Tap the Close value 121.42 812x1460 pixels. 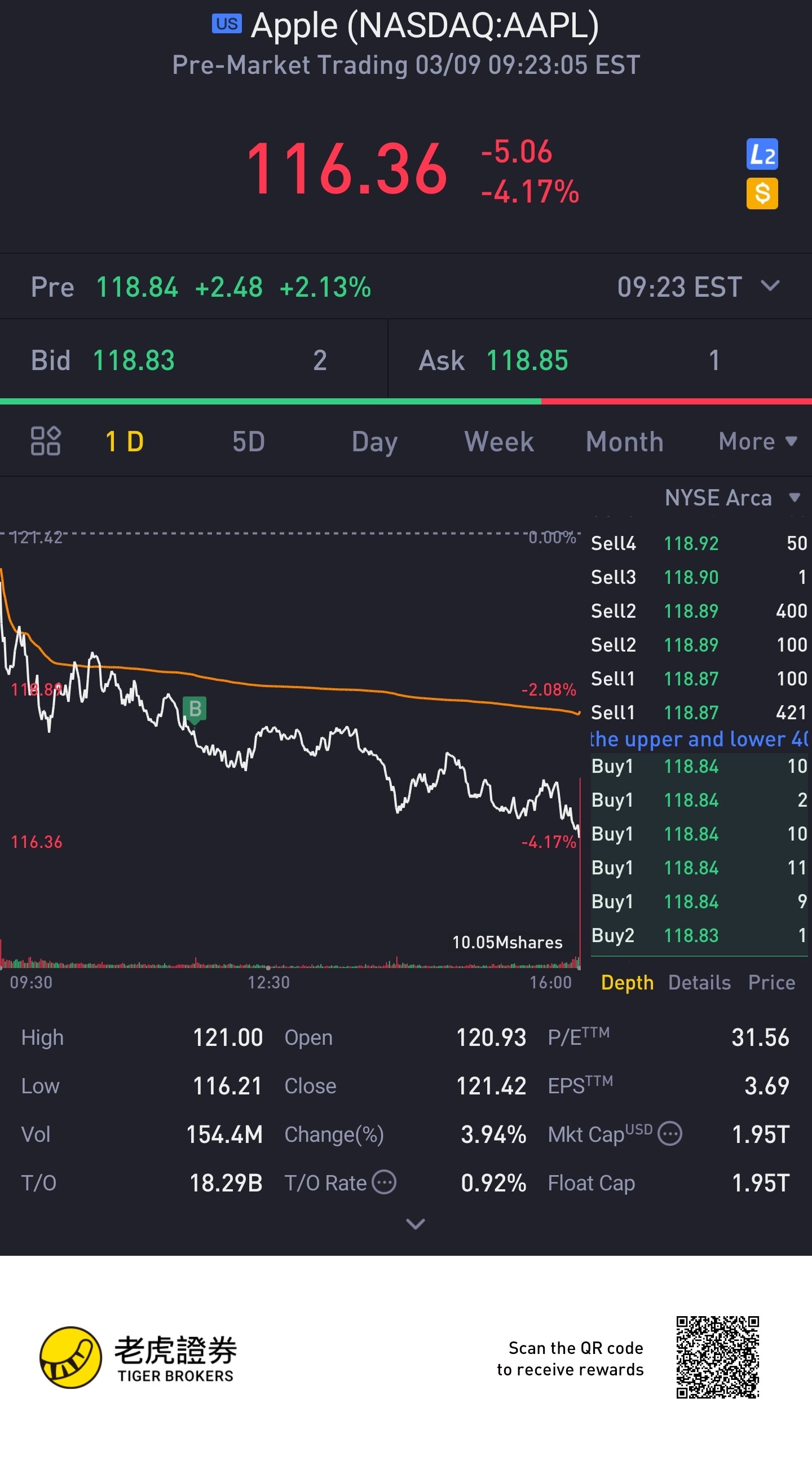click(491, 1086)
